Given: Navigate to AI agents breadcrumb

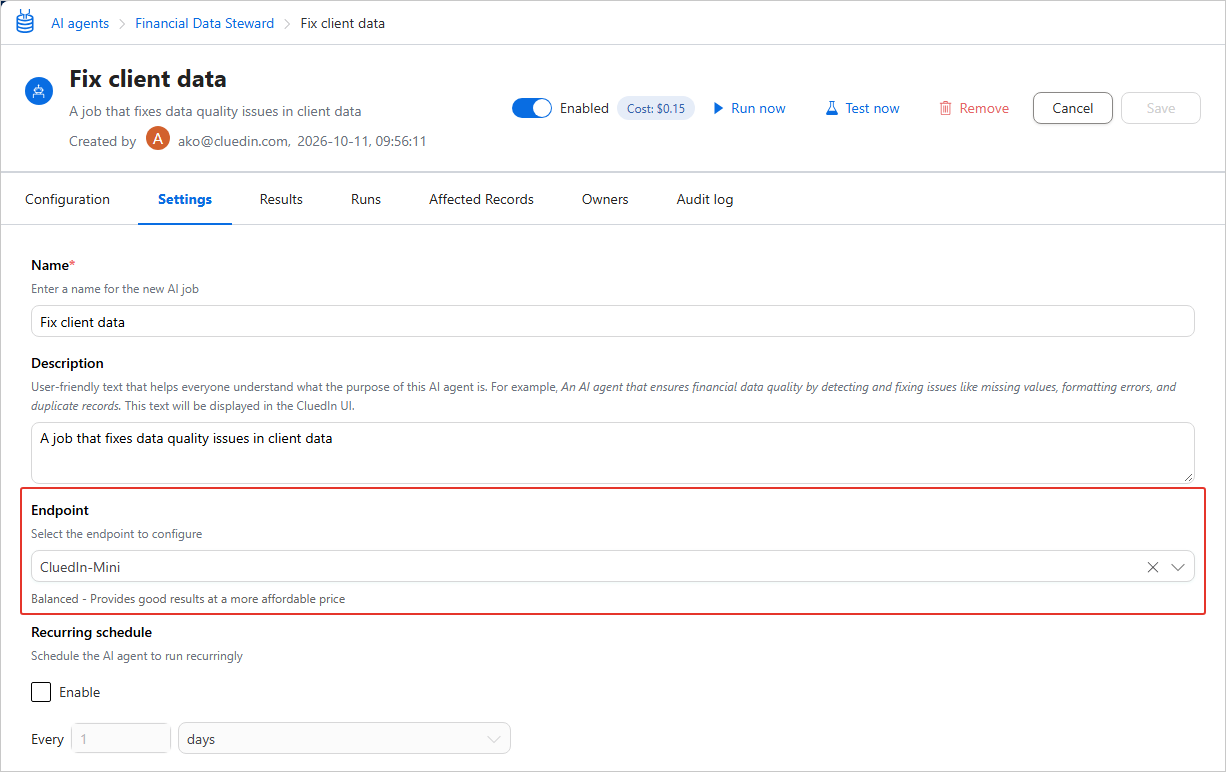Looking at the screenshot, I should coord(80,23).
